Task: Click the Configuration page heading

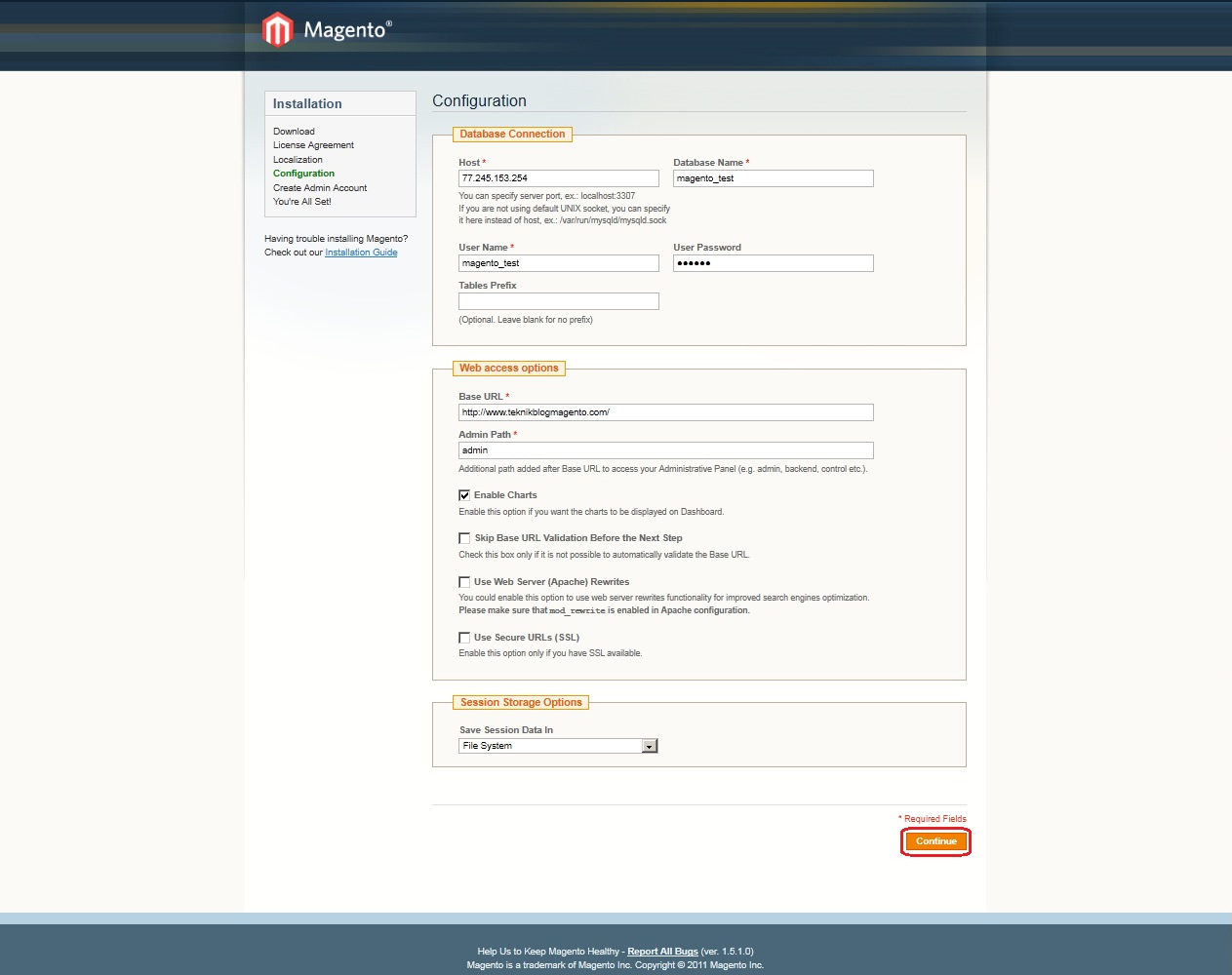Action: pyautogui.click(x=479, y=100)
